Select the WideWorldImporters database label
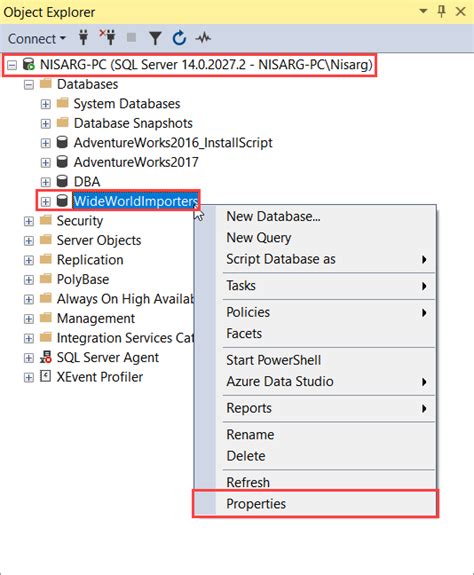This screenshot has height=575, width=474. [x=136, y=201]
